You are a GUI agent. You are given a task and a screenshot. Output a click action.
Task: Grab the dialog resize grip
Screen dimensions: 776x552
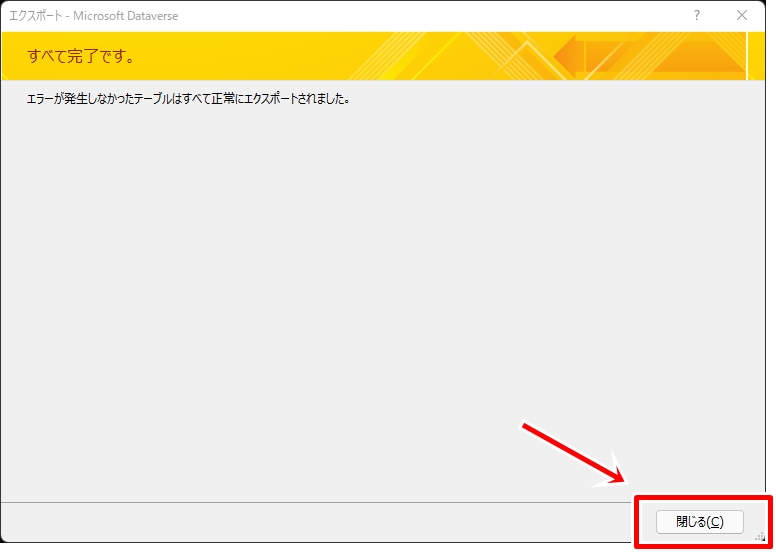pos(760,537)
